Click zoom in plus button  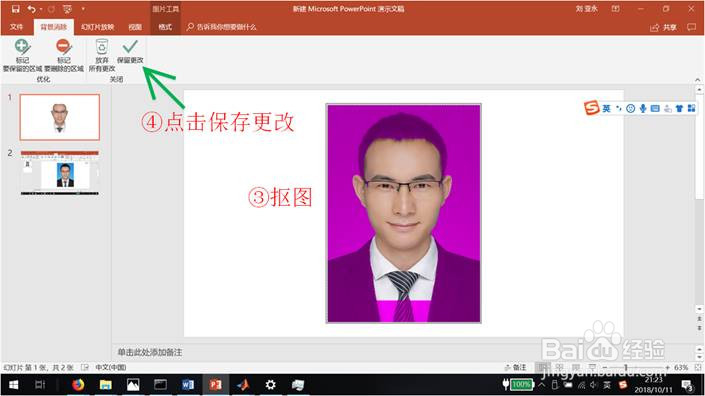coord(667,367)
